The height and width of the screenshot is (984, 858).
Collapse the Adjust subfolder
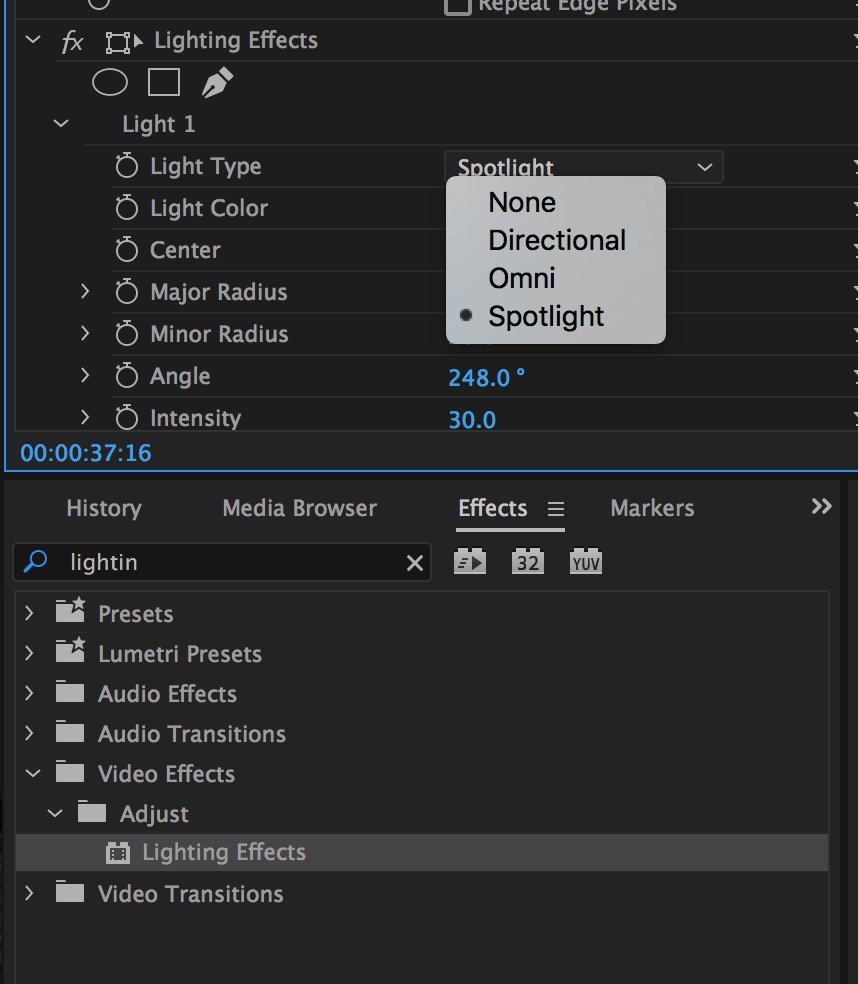click(x=55, y=813)
